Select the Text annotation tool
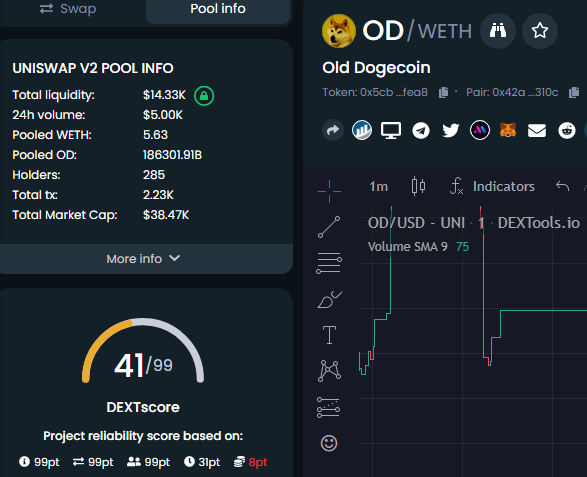 click(329, 335)
